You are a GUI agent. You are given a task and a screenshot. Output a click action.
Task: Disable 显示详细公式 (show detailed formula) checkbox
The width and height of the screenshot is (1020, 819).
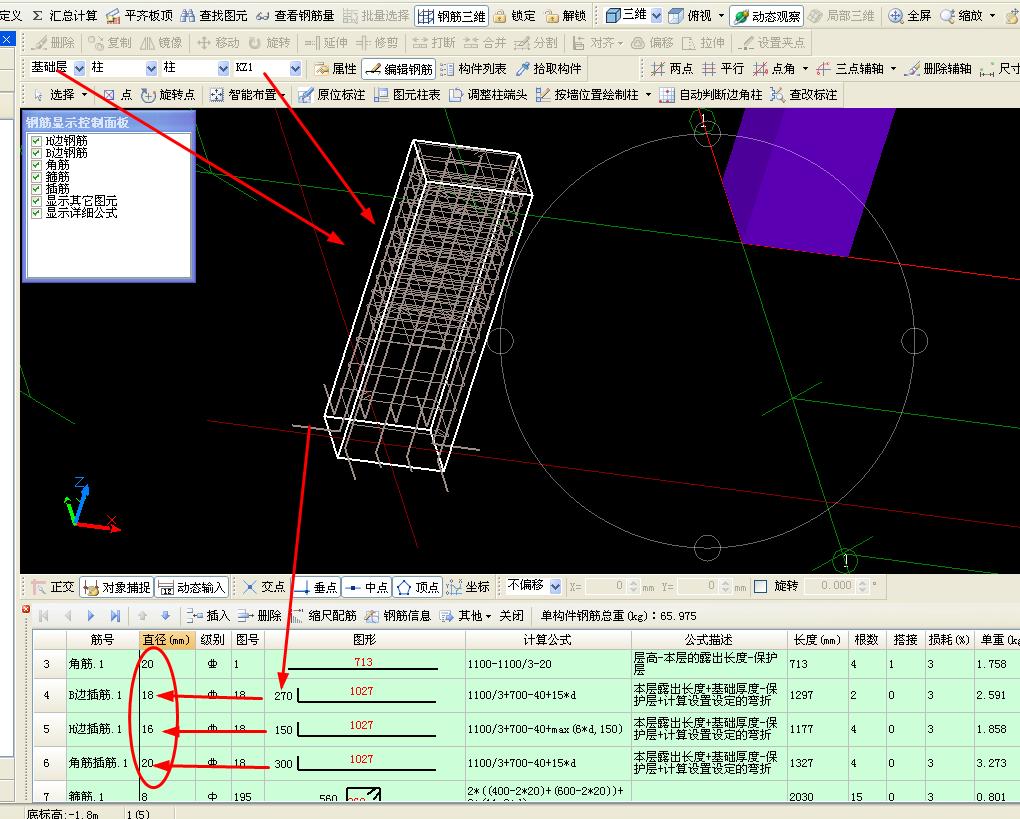pyautogui.click(x=37, y=213)
